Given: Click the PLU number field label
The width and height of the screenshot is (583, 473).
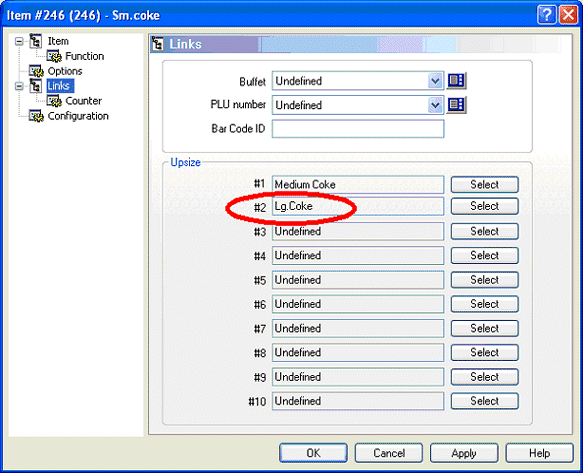Looking at the screenshot, I should 238,104.
